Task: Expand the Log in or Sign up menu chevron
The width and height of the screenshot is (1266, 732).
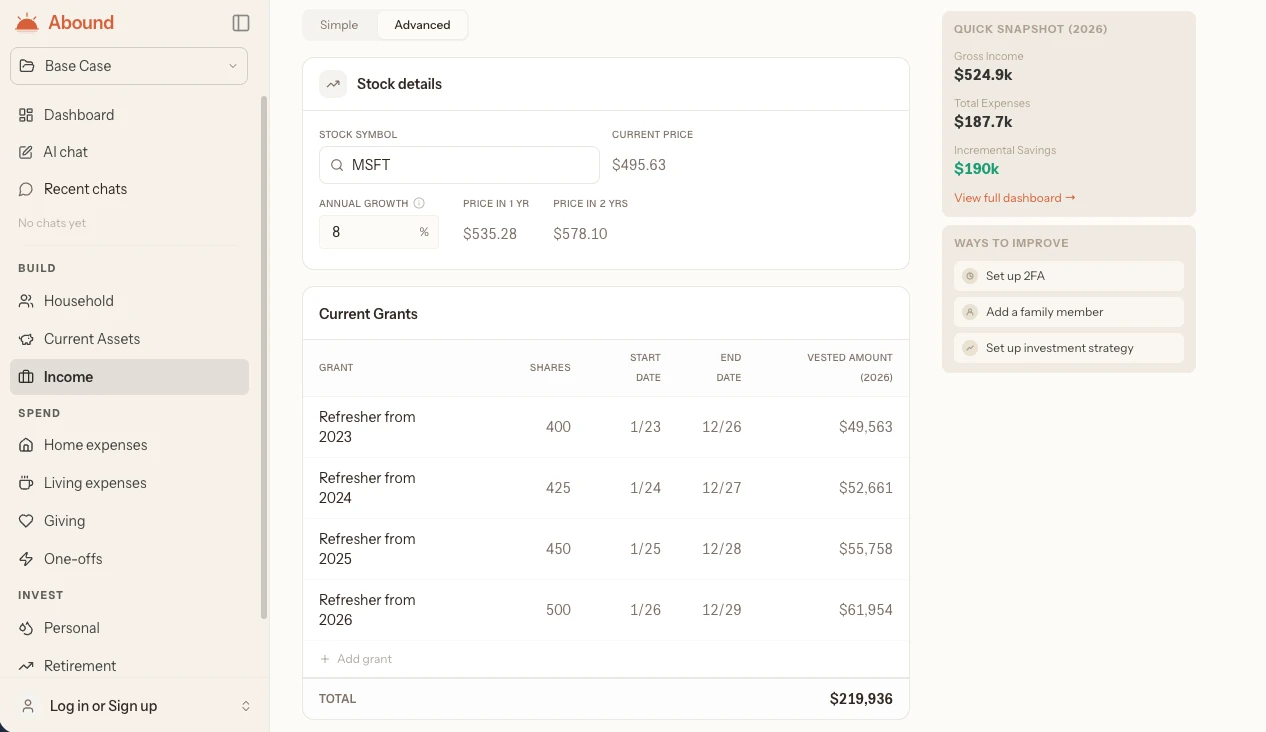Action: click(246, 706)
